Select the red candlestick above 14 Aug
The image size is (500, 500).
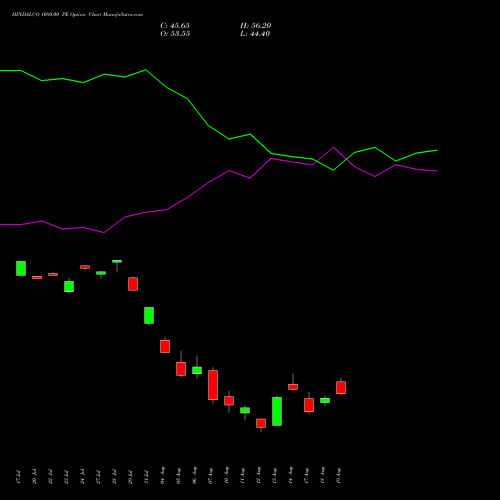[x=293, y=386]
